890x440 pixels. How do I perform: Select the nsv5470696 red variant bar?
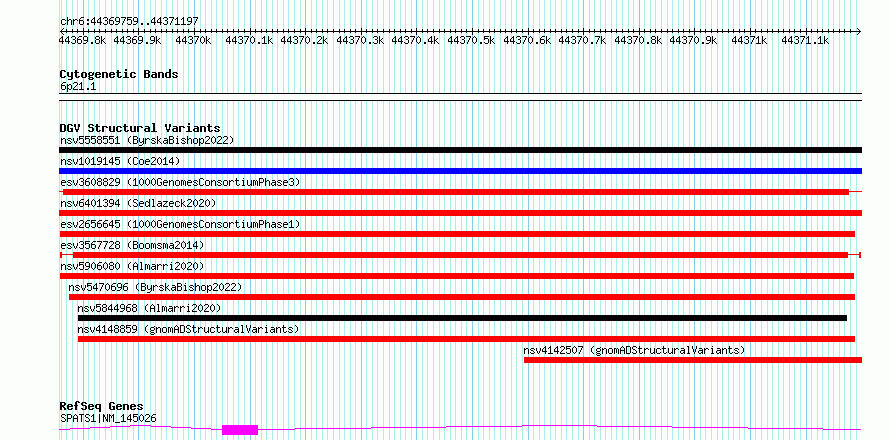(461, 297)
